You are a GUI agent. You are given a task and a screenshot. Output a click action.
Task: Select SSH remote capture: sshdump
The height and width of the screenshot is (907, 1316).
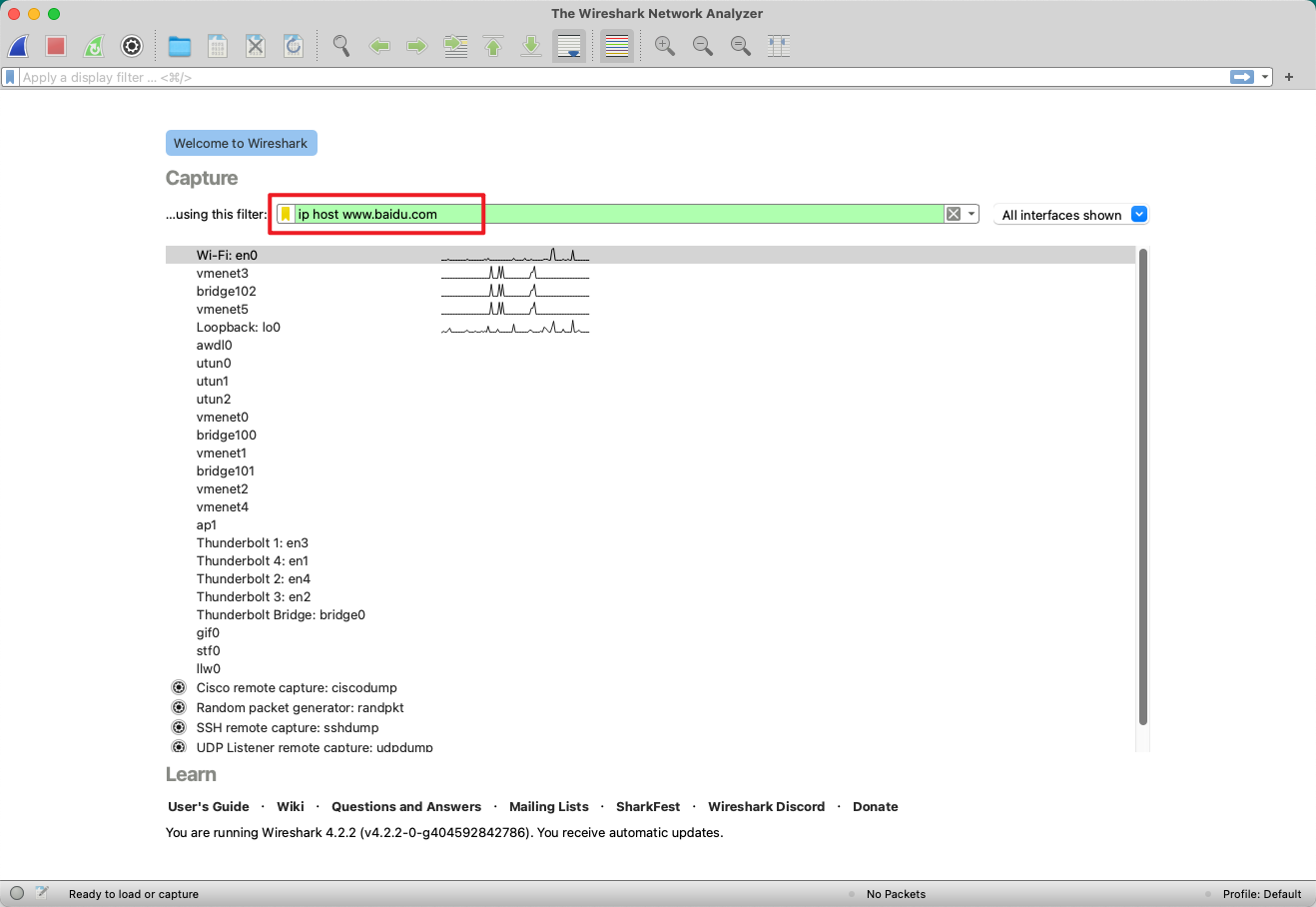[x=650, y=727]
